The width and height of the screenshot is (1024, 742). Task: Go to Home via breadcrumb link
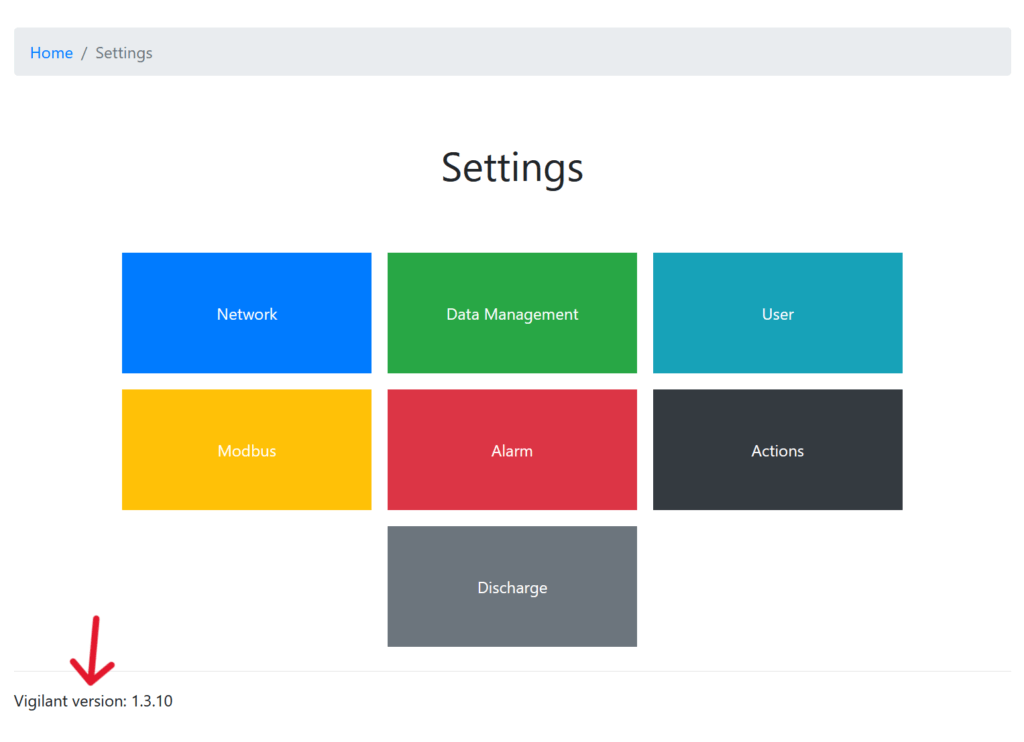coord(52,53)
